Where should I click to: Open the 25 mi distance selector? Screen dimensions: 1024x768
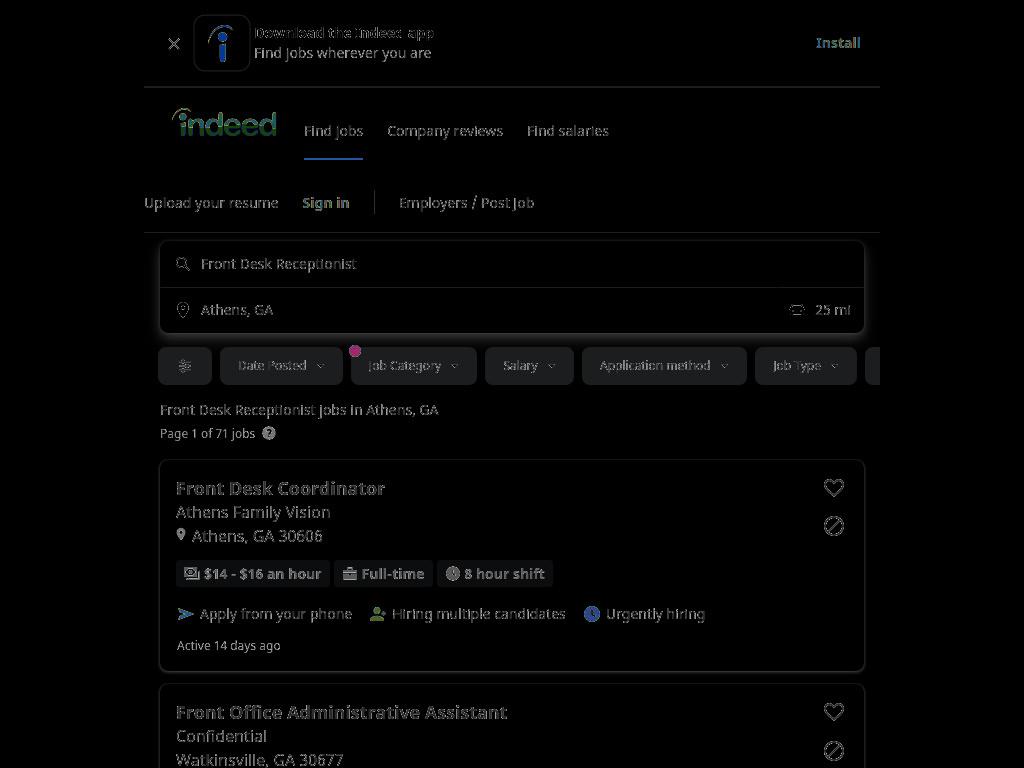pyautogui.click(x=820, y=310)
